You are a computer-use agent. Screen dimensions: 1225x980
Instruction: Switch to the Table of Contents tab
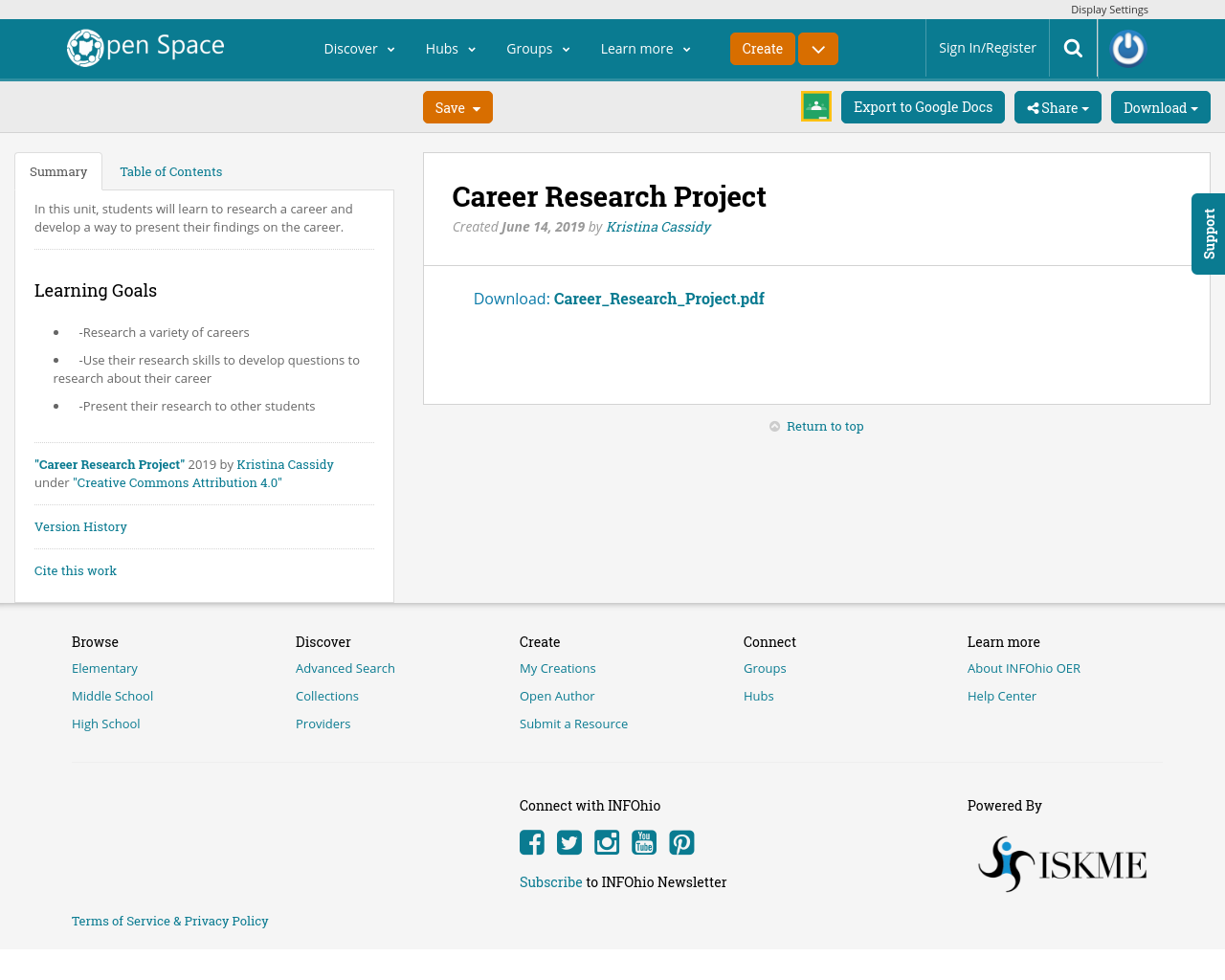(x=169, y=169)
